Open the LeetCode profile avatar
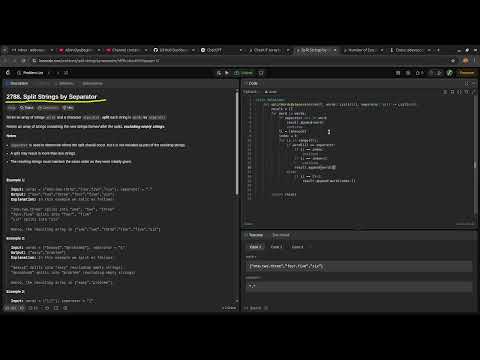This screenshot has width=480, height=360. click(x=450, y=73)
